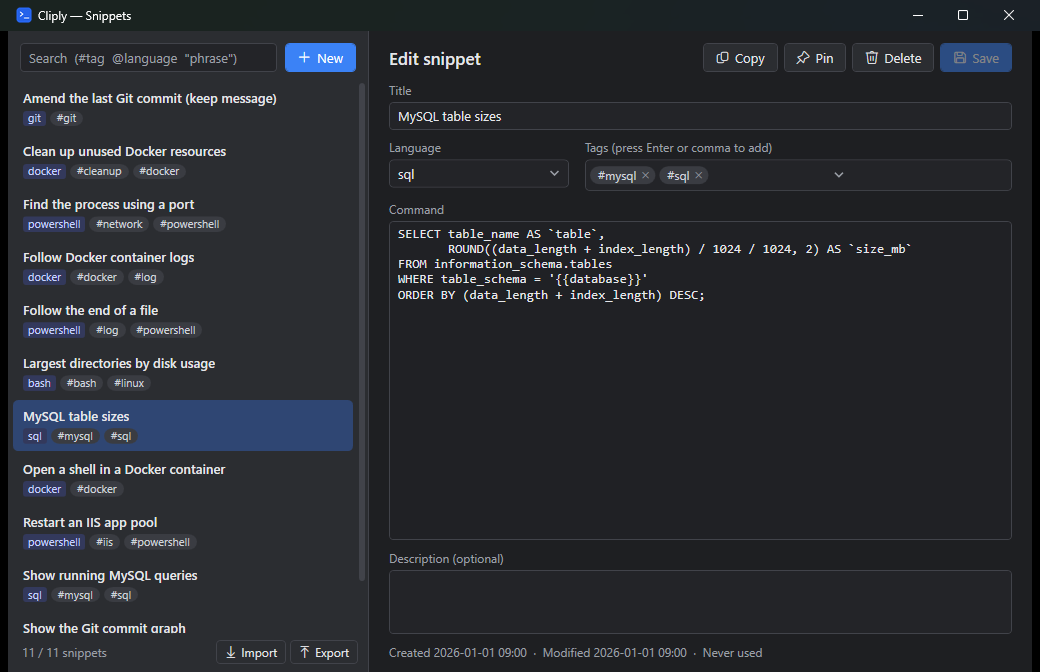Create a new snippet with New button

pos(320,58)
